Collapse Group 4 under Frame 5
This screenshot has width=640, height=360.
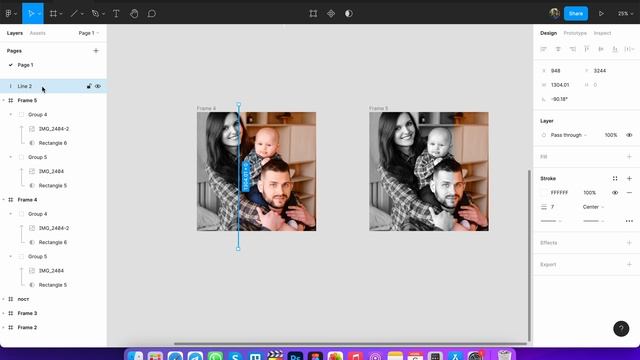(x=11, y=115)
